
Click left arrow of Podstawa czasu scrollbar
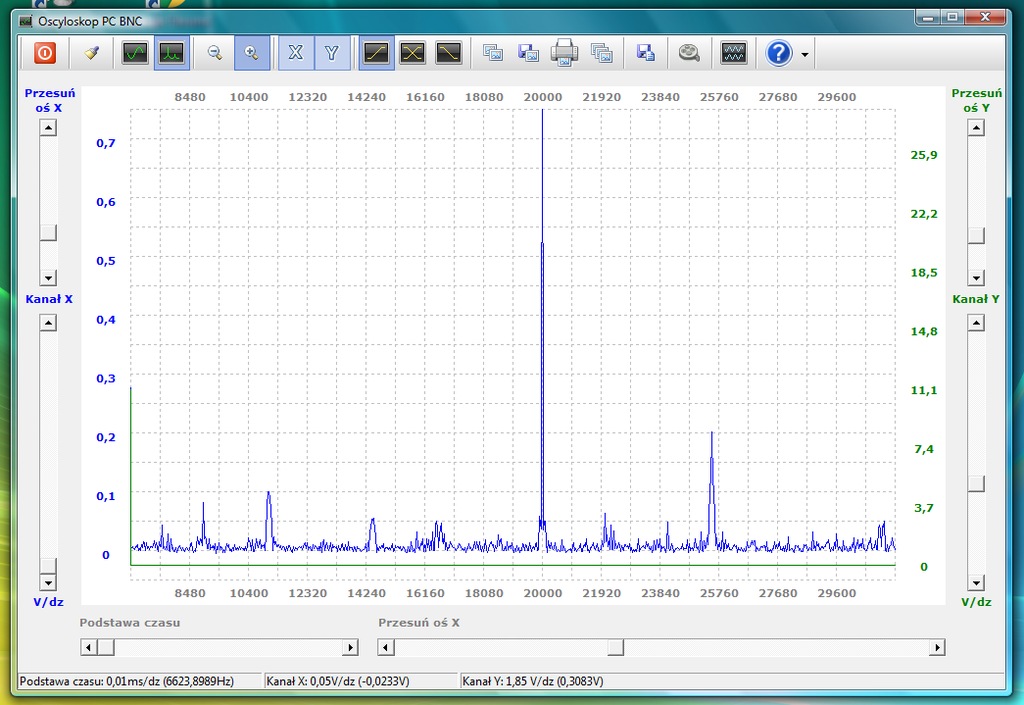[x=89, y=648]
